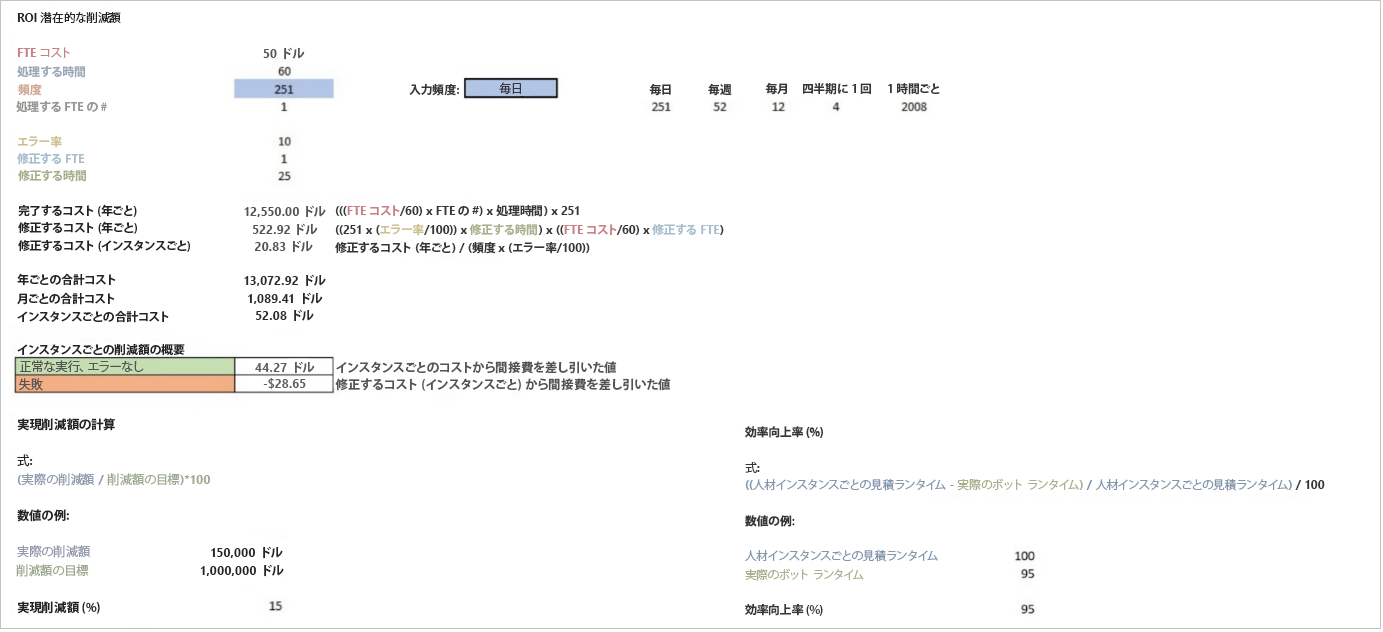Click the 完了するコスト (年ごと) label
This screenshot has width=1383, height=632.
(77, 211)
